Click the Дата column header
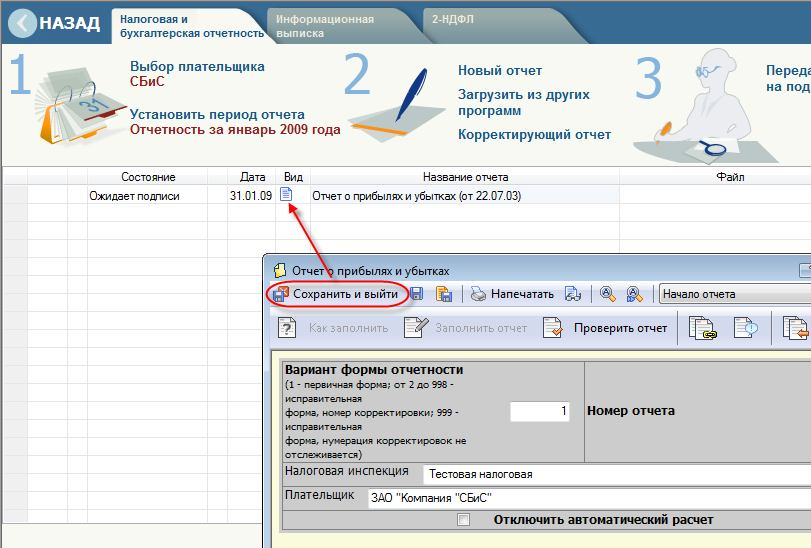This screenshot has height=548, width=811. click(x=252, y=177)
